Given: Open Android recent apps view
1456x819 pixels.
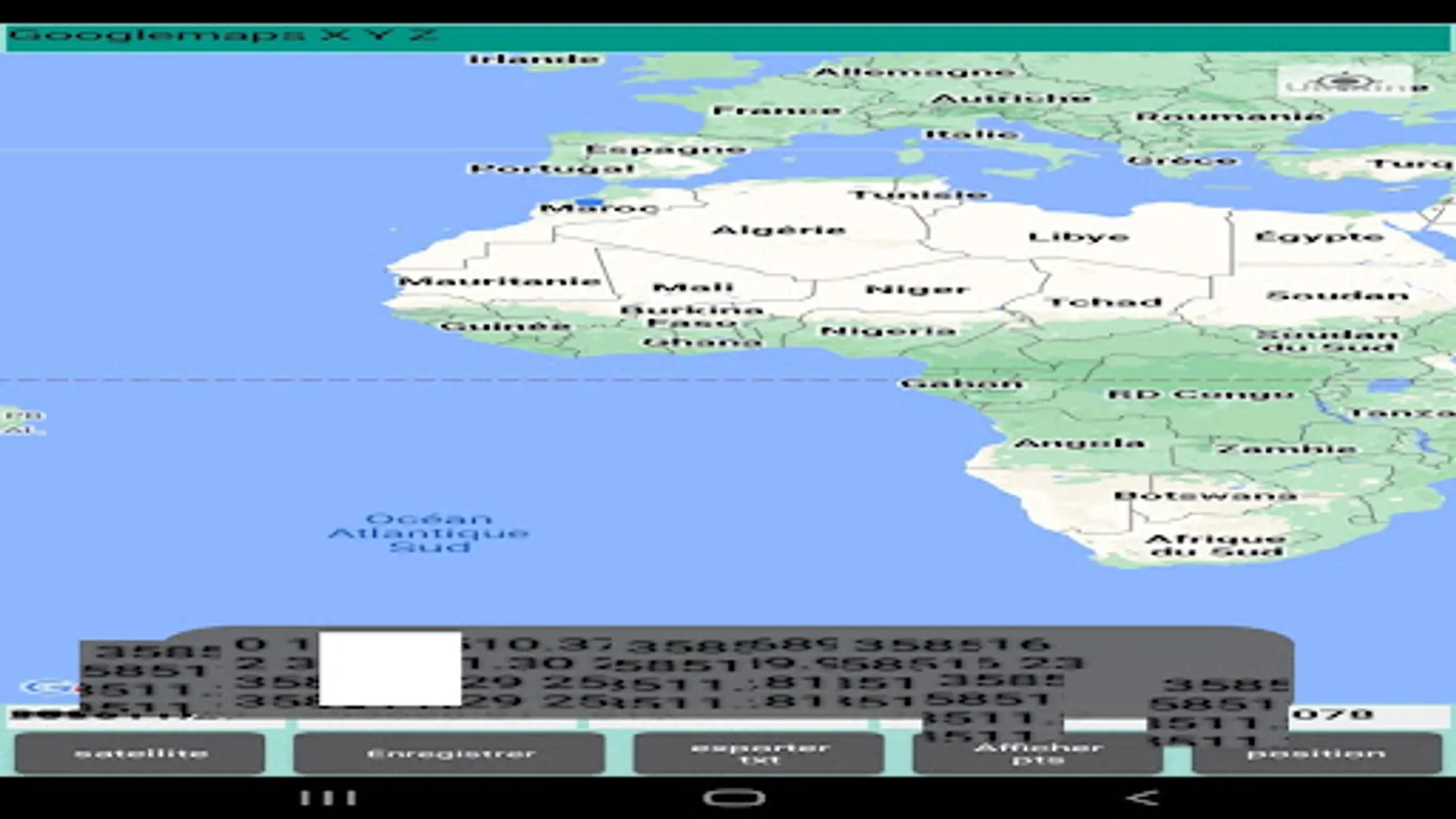Looking at the screenshot, I should [328, 798].
